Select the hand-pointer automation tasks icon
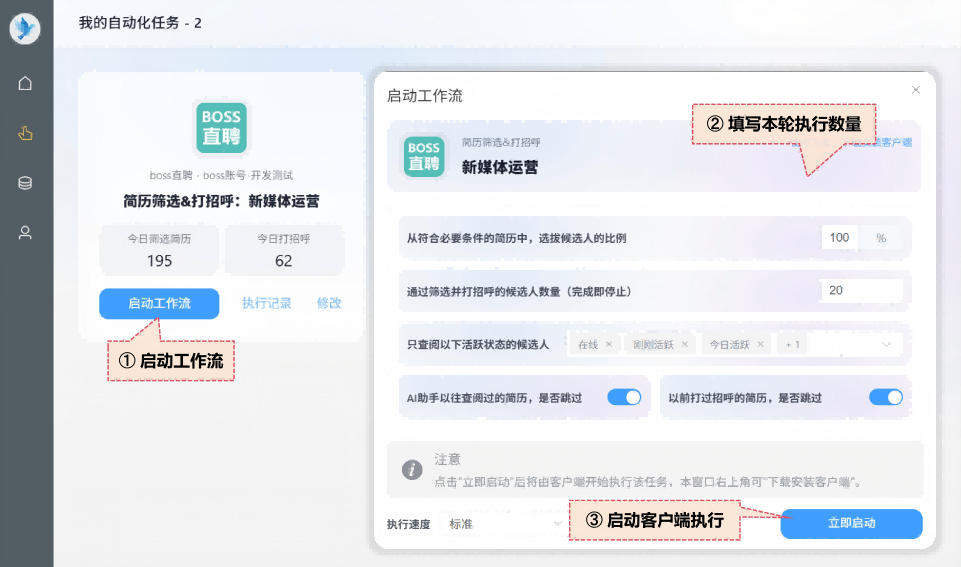The width and height of the screenshot is (961, 567). coord(26,133)
